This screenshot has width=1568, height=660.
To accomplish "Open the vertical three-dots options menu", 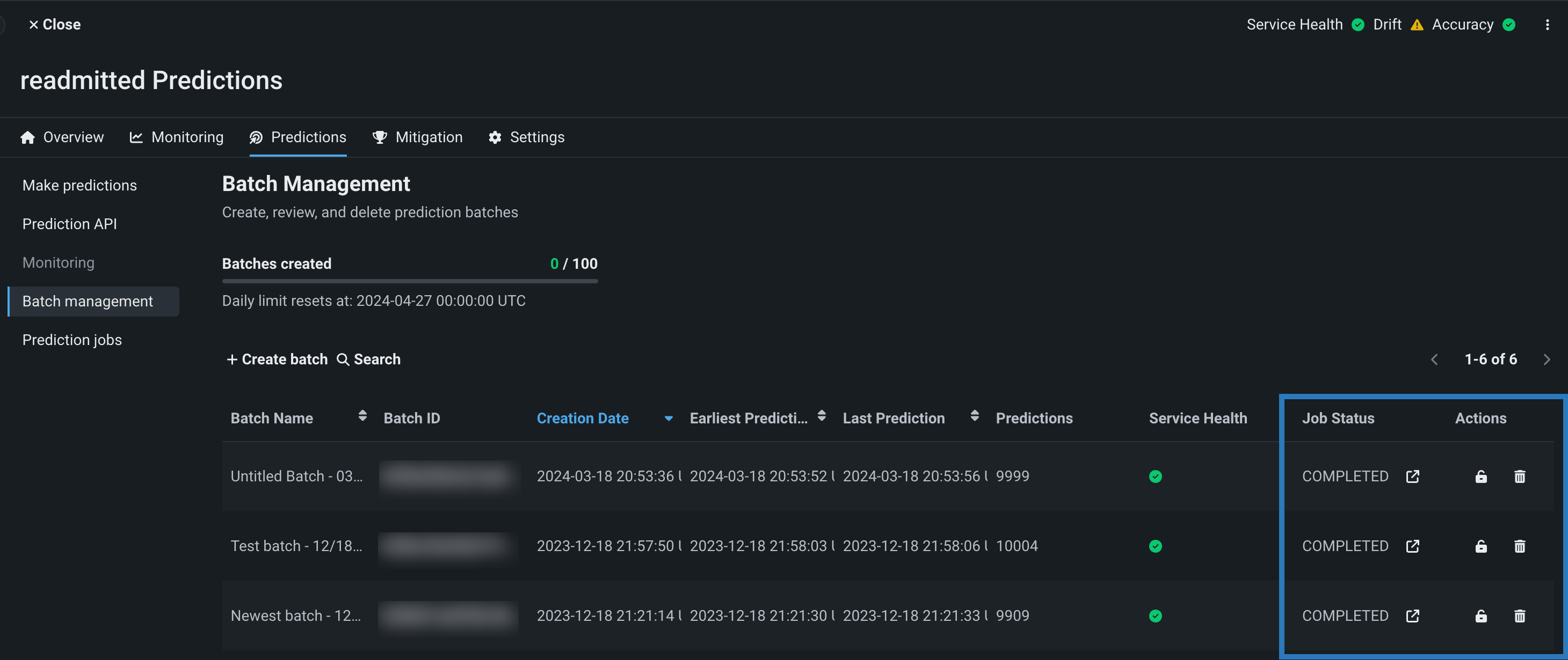I will pyautogui.click(x=1547, y=25).
